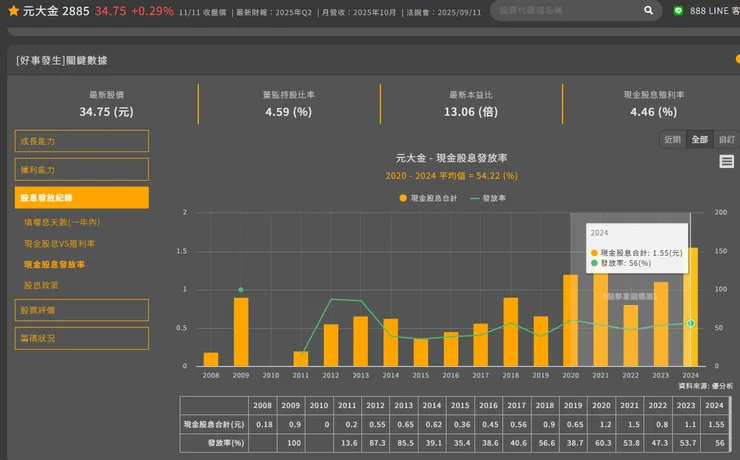Image resolution: width=740 pixels, height=460 pixels.
Task: Click the green LINE icon
Action: click(678, 10)
